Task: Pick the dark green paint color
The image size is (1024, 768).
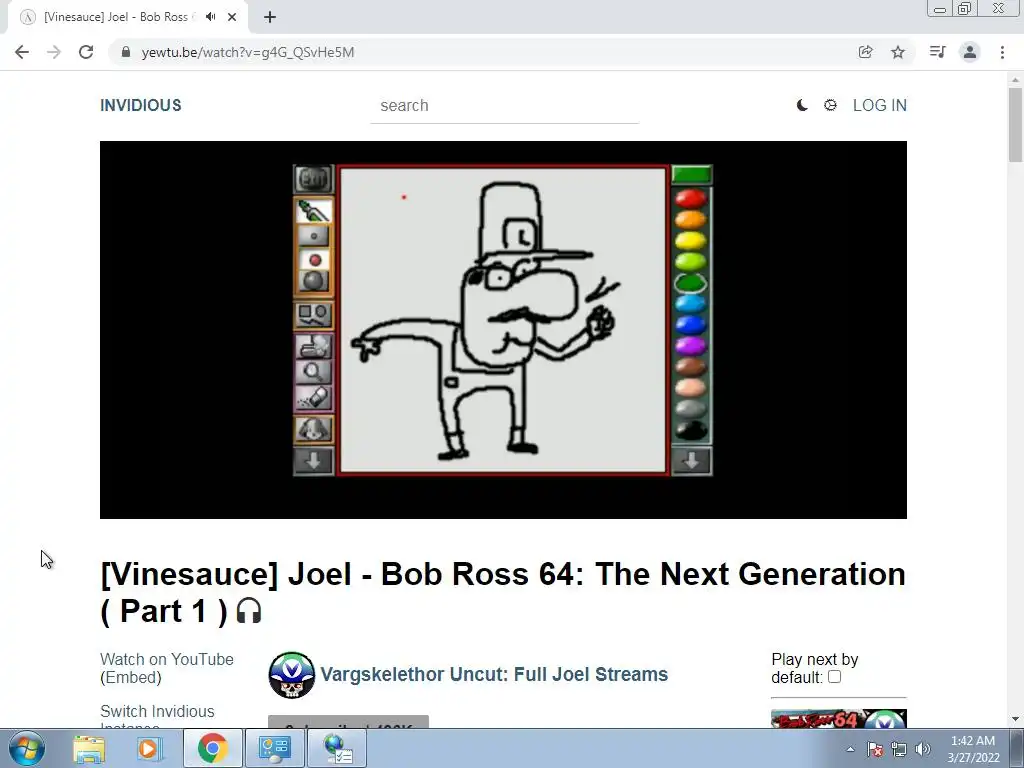Action: coord(690,283)
